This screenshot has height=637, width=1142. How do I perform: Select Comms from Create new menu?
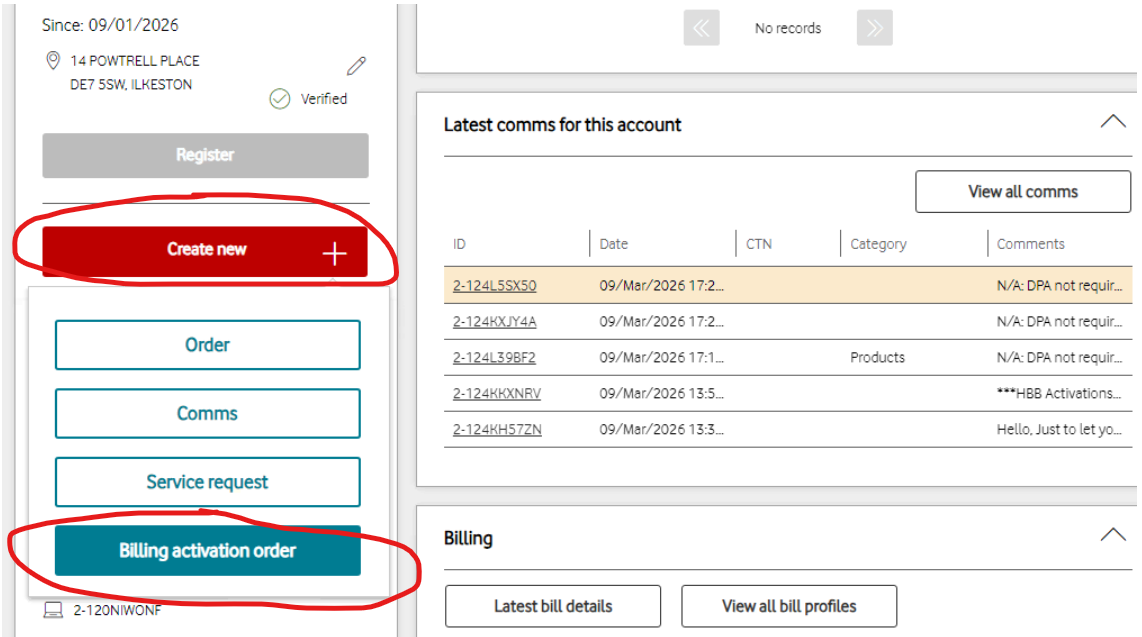pyautogui.click(x=207, y=414)
